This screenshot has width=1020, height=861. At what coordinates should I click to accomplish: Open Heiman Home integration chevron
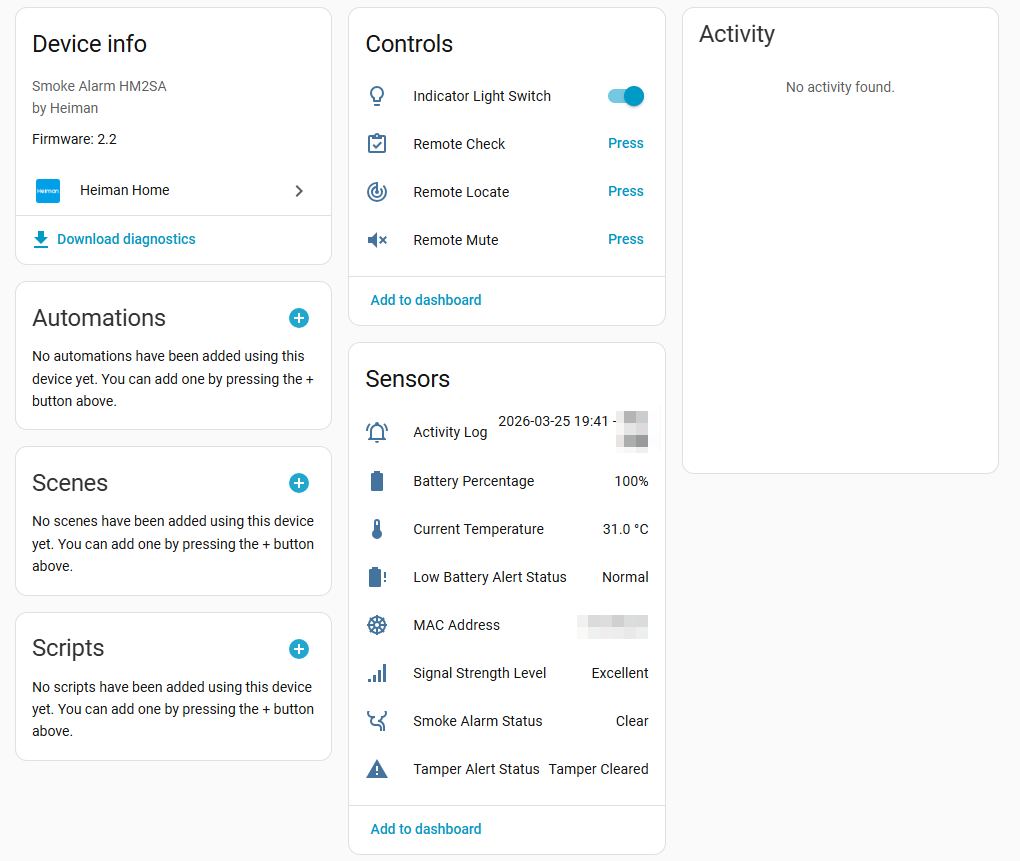click(x=299, y=191)
